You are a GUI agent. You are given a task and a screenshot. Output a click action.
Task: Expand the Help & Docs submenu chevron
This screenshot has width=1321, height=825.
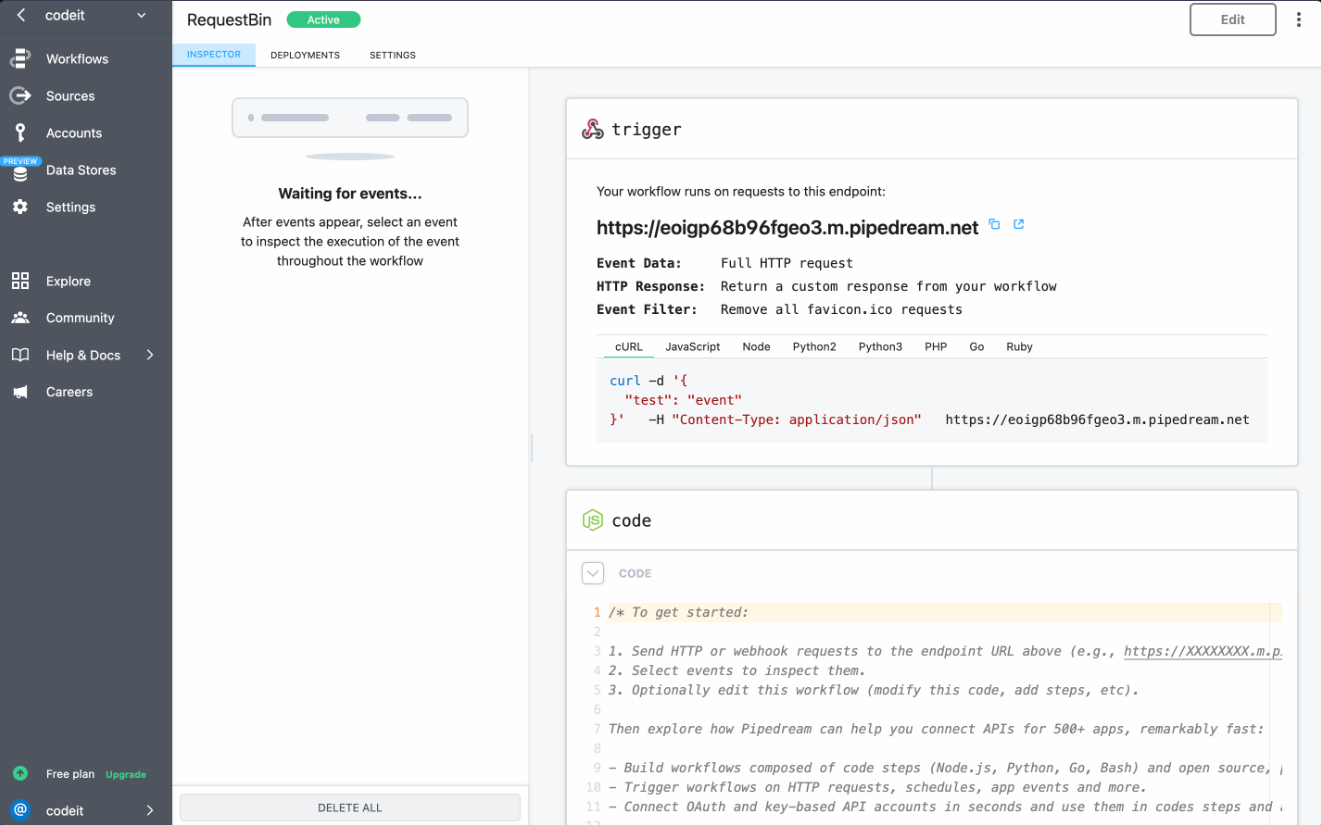tap(150, 355)
